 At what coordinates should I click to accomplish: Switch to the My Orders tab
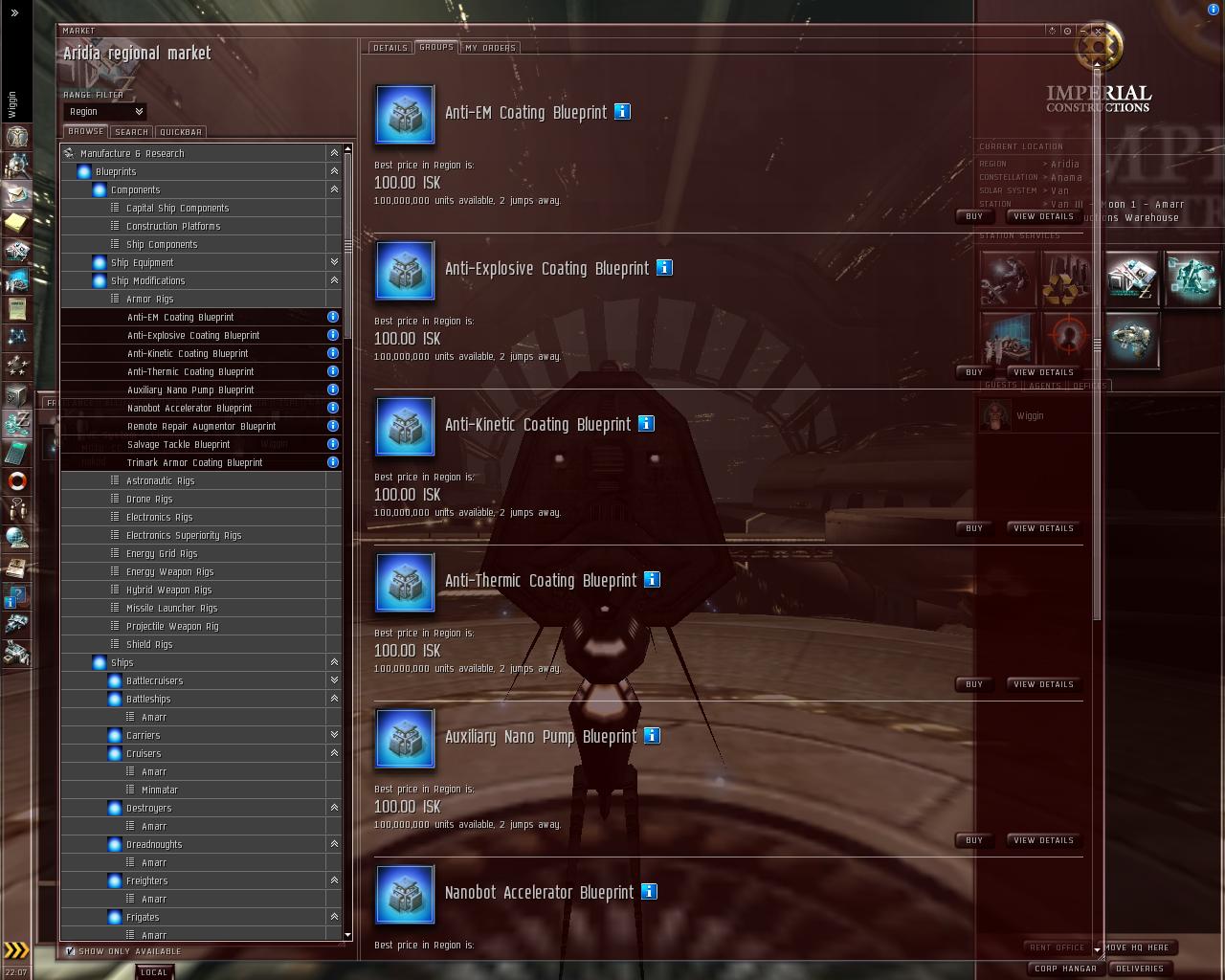[x=491, y=48]
